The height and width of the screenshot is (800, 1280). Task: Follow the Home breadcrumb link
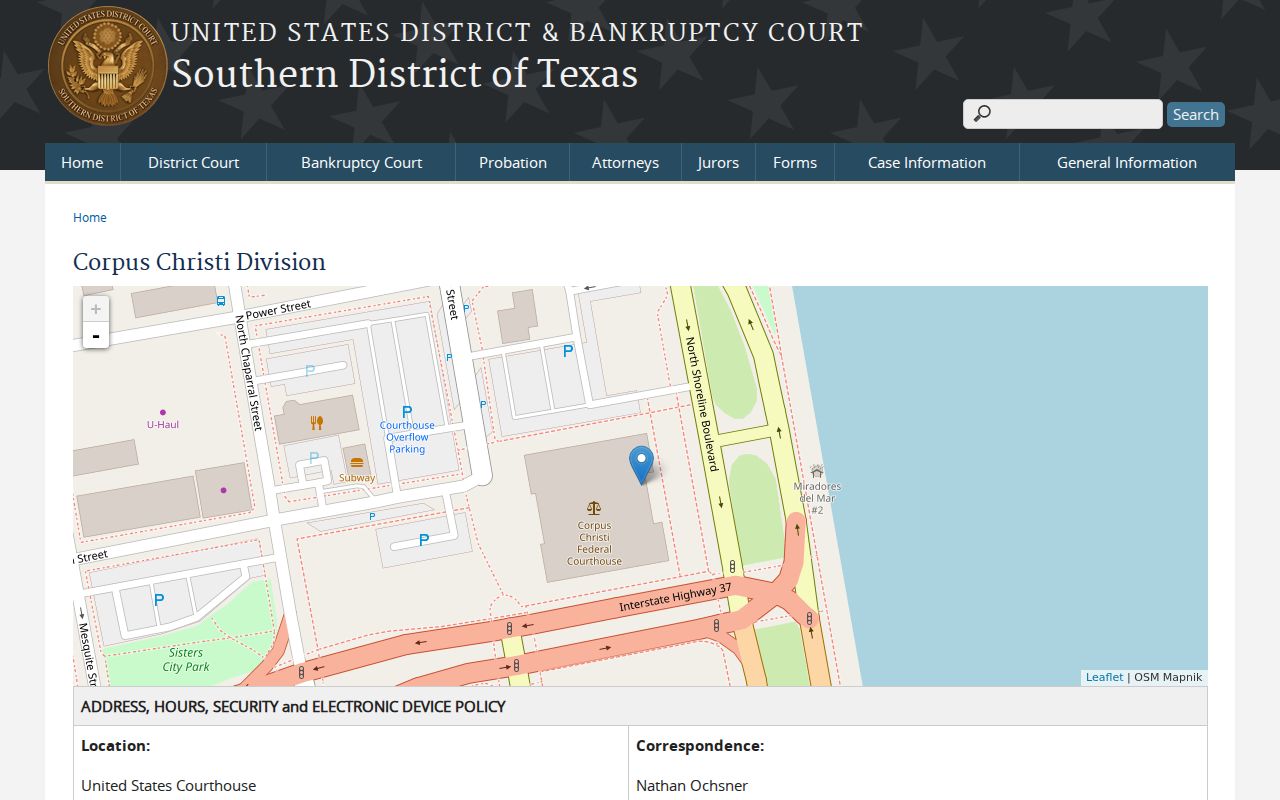[x=90, y=217]
